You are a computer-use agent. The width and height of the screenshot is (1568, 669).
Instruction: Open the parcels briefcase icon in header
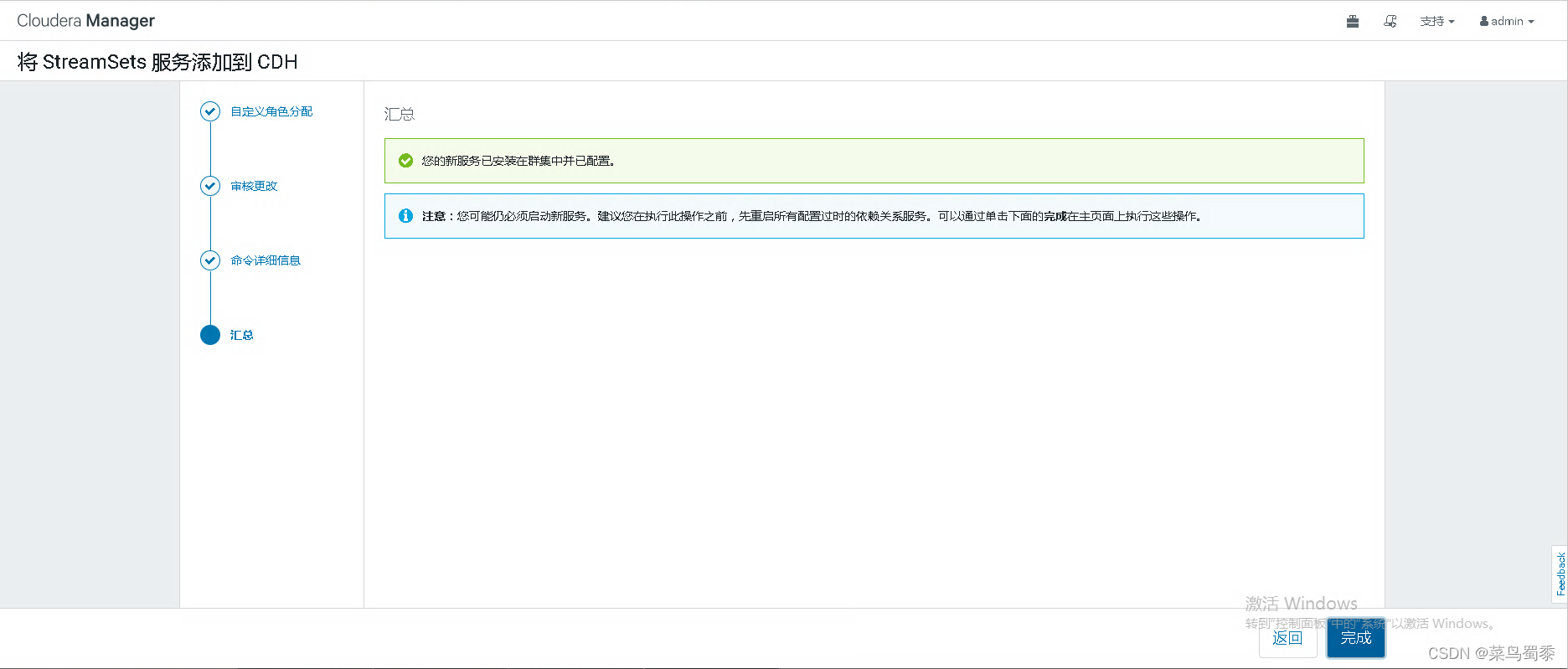point(1352,21)
